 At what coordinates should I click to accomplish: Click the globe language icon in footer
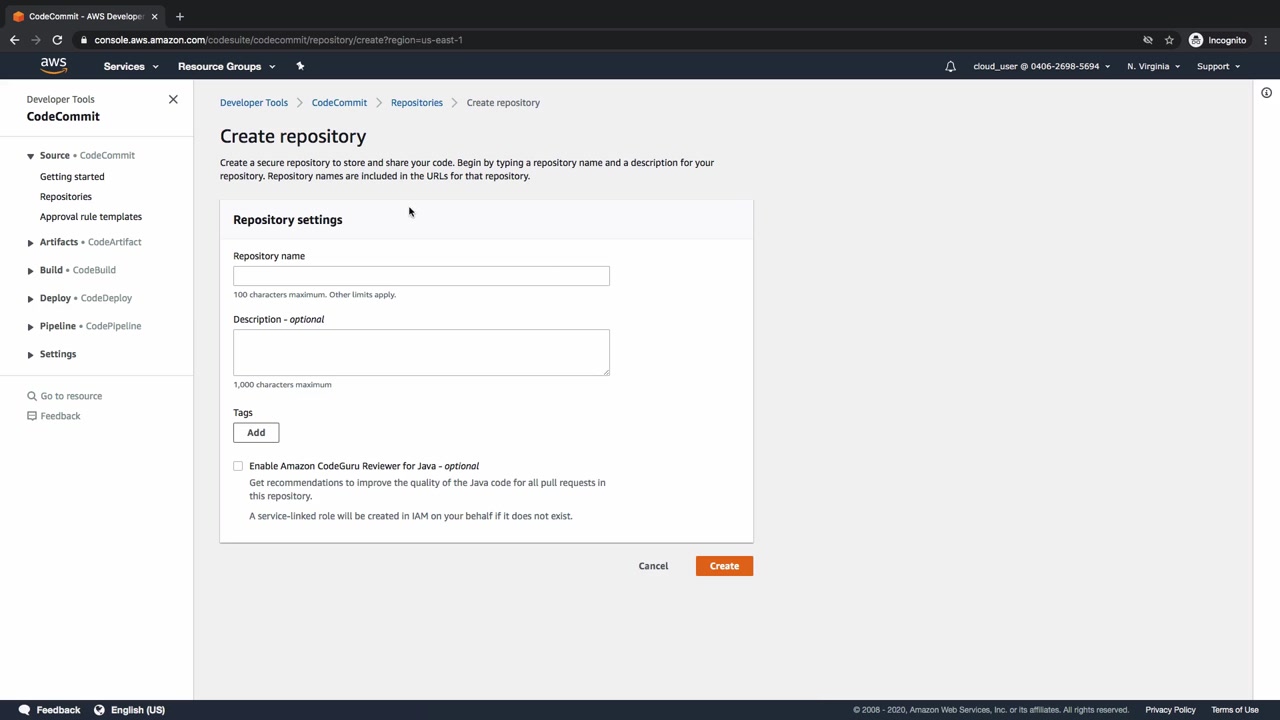click(x=99, y=710)
